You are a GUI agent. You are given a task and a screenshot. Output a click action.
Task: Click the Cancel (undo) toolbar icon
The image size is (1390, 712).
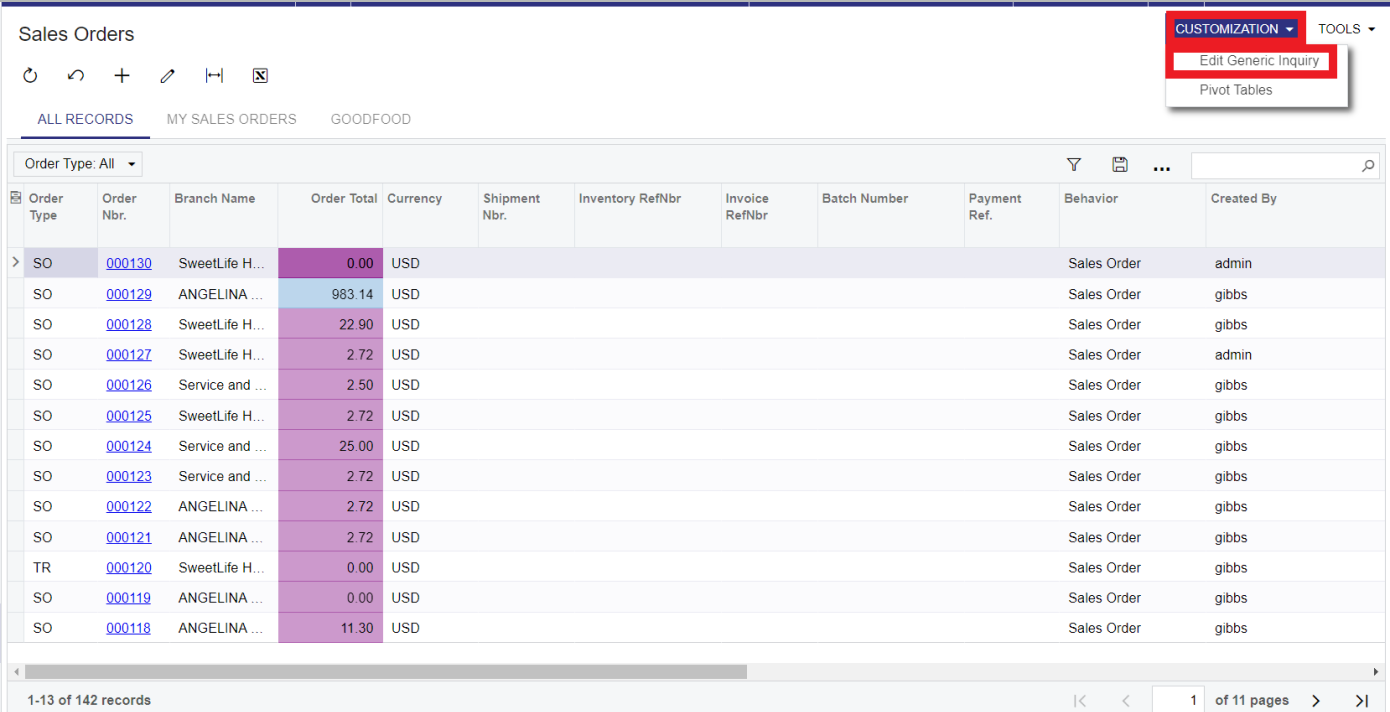coord(75,75)
